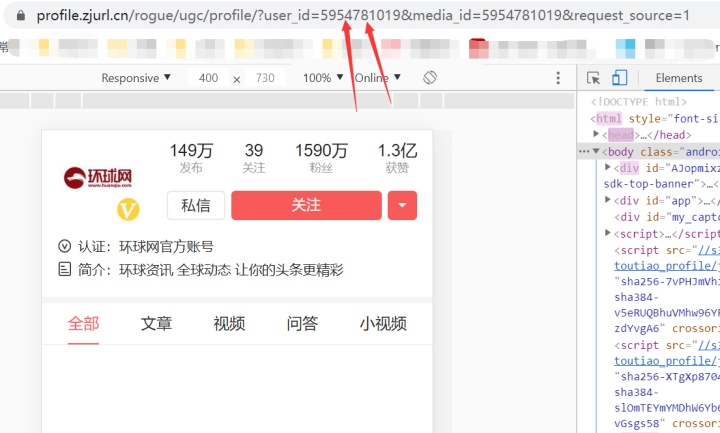Toggle the device toolbar icon
The width and height of the screenshot is (720, 433).
619,78
